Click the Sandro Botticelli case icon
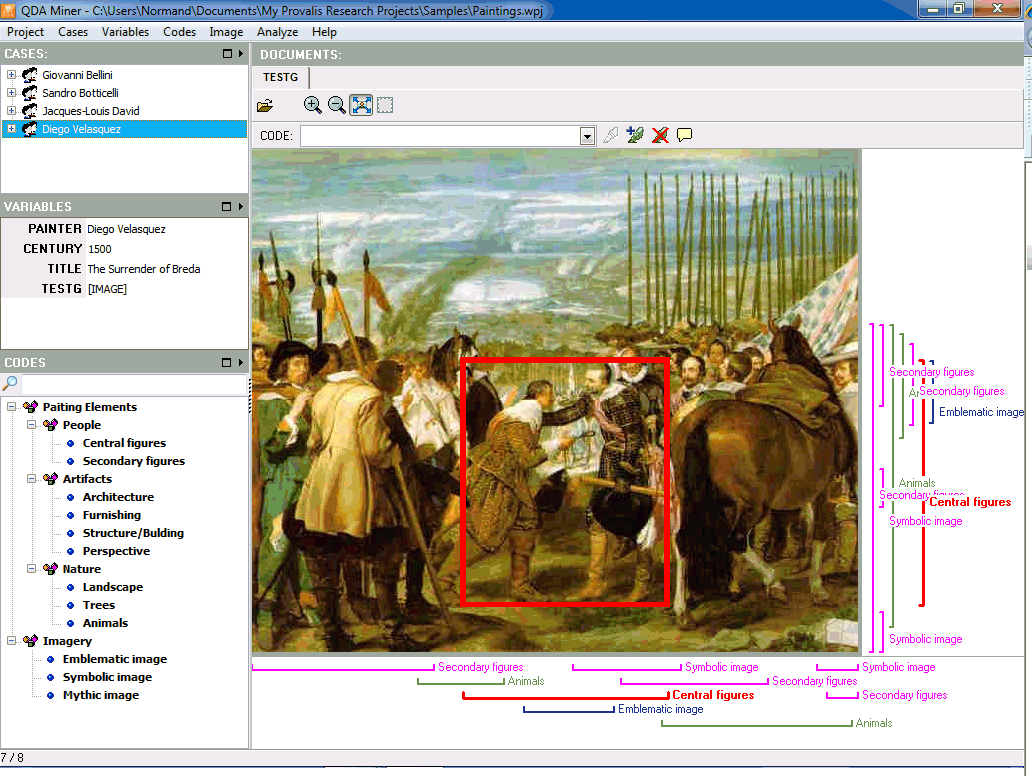This screenshot has width=1032, height=776. pyautogui.click(x=30, y=93)
